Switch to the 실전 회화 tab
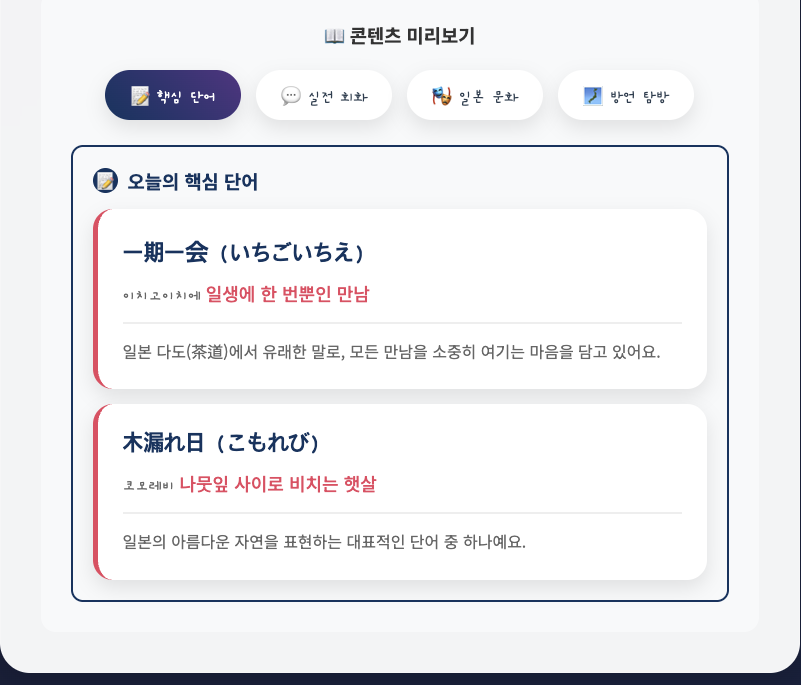The image size is (801, 685). coord(324,95)
